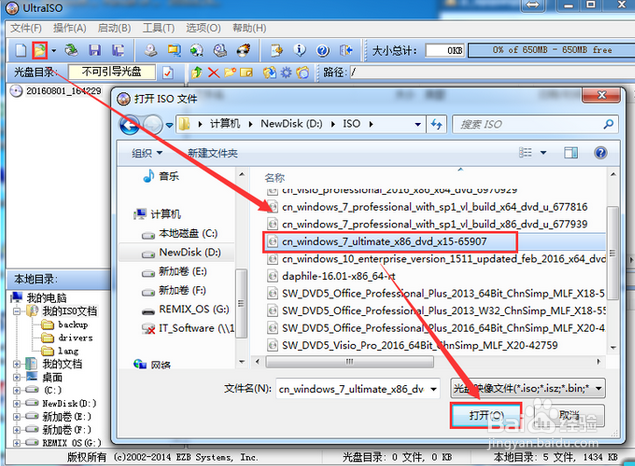The width and height of the screenshot is (635, 466).
Task: Click the Burn CD image icon
Action: tap(243, 50)
